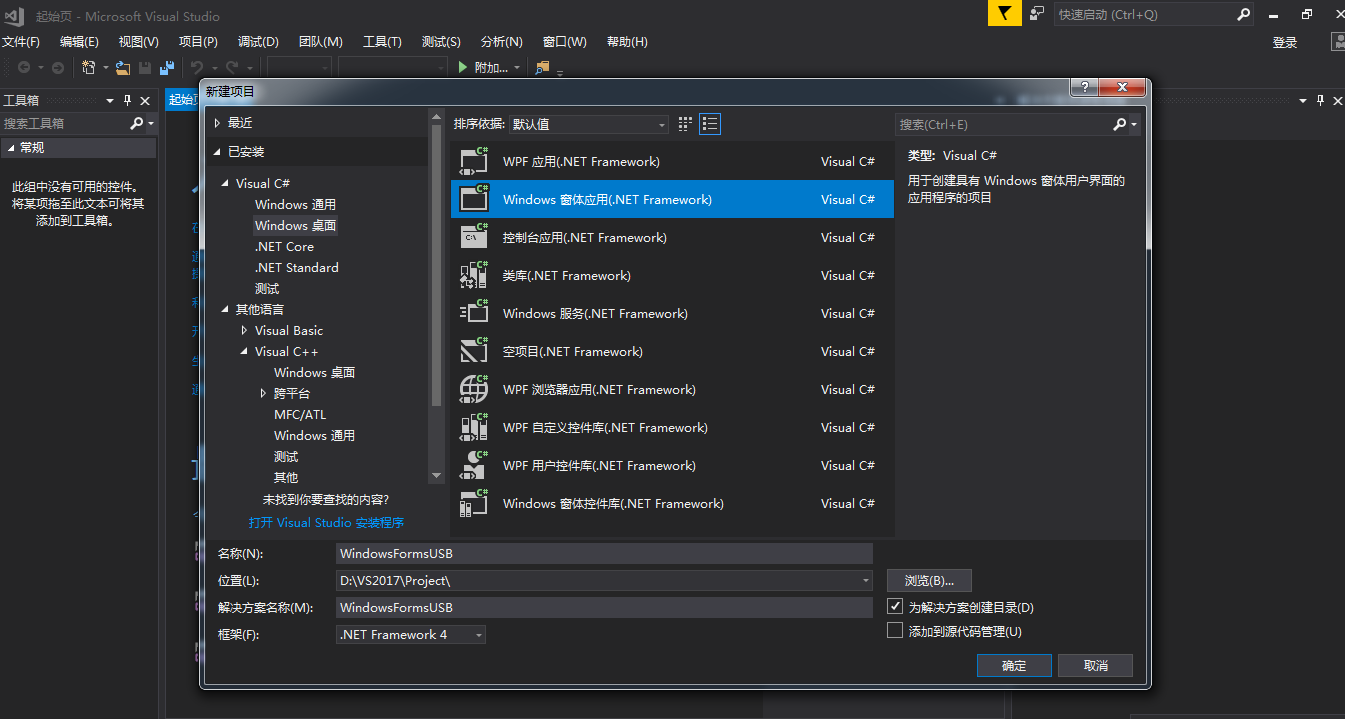Collapse the 已安装 tree node
The height and width of the screenshot is (719, 1345).
217,151
